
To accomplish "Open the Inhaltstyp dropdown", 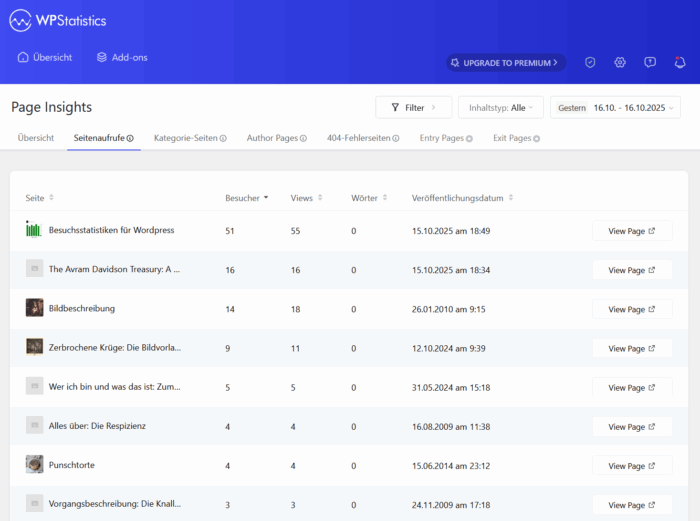I will click(x=500, y=107).
